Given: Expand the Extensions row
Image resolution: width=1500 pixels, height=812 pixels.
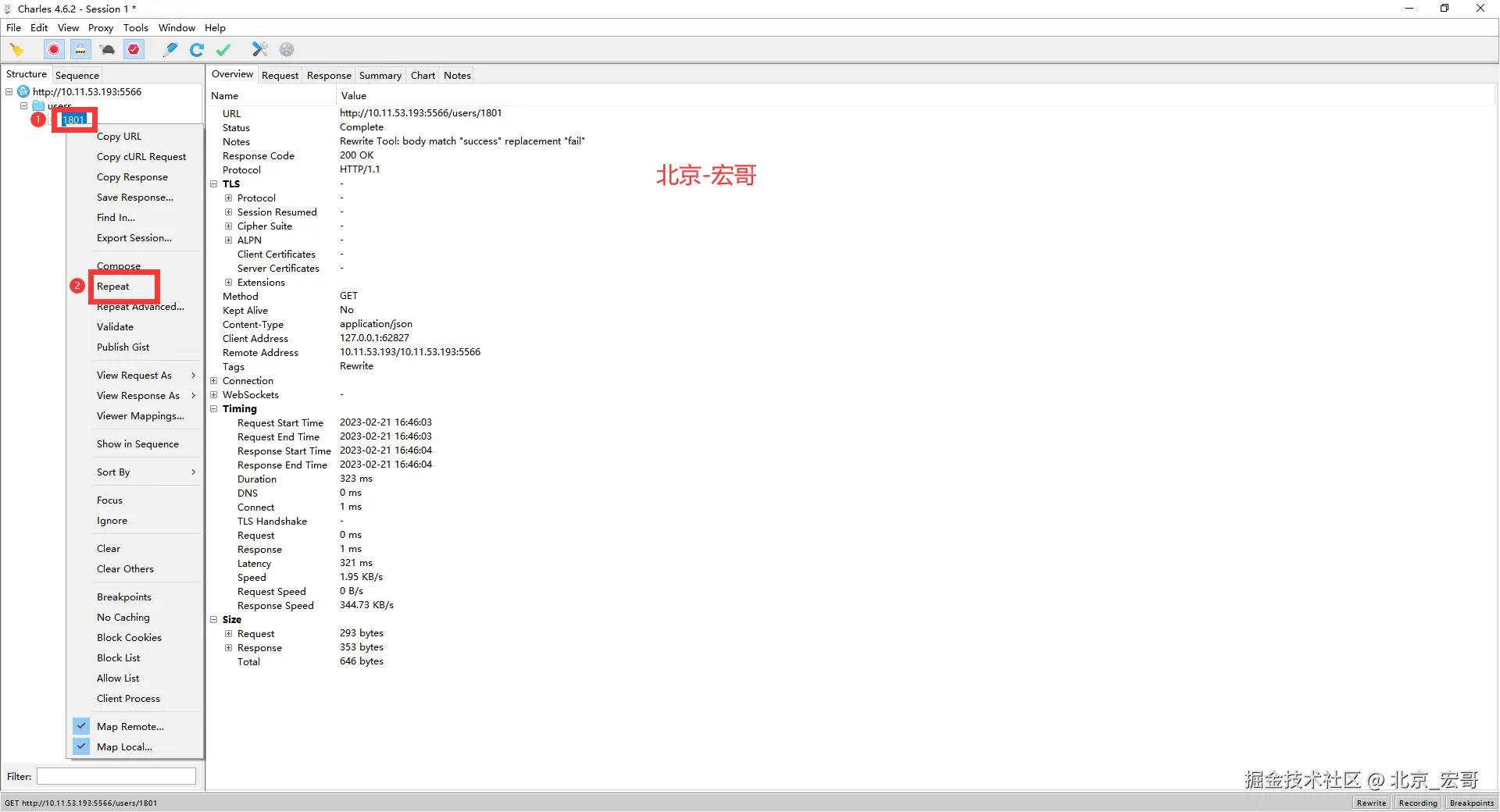Looking at the screenshot, I should pos(229,283).
